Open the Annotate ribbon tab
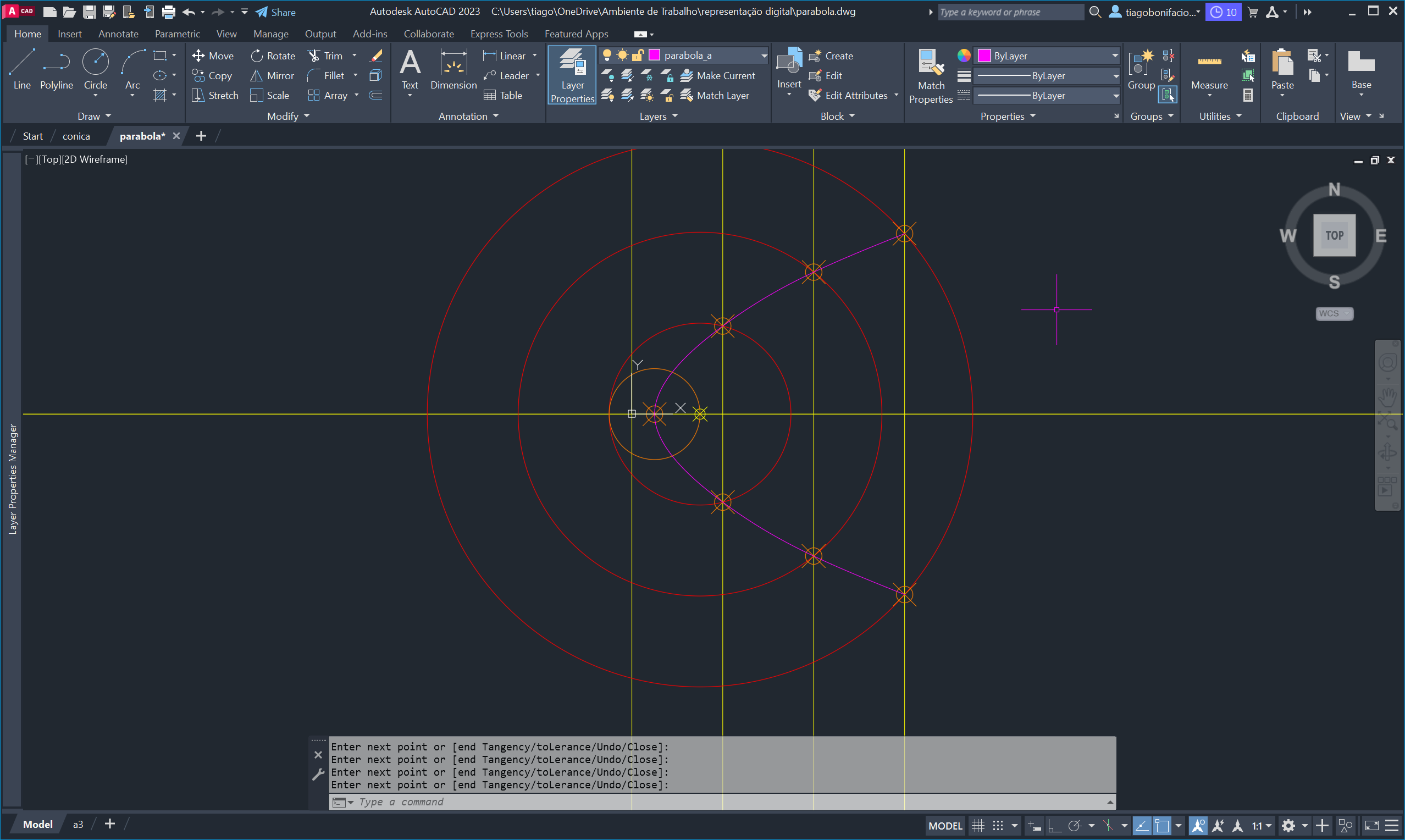The width and height of the screenshot is (1405, 840). coord(118,34)
